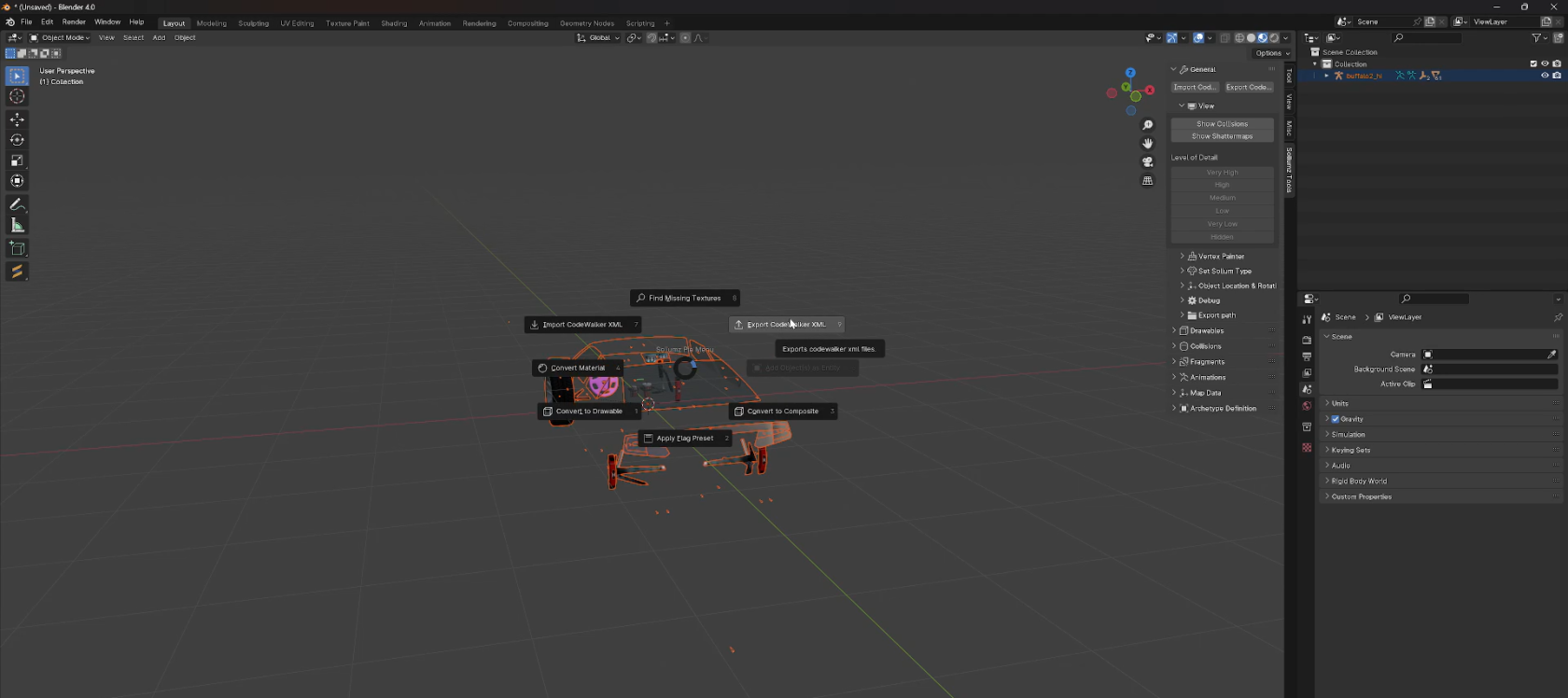Click the Background Scene field

coord(1490,370)
